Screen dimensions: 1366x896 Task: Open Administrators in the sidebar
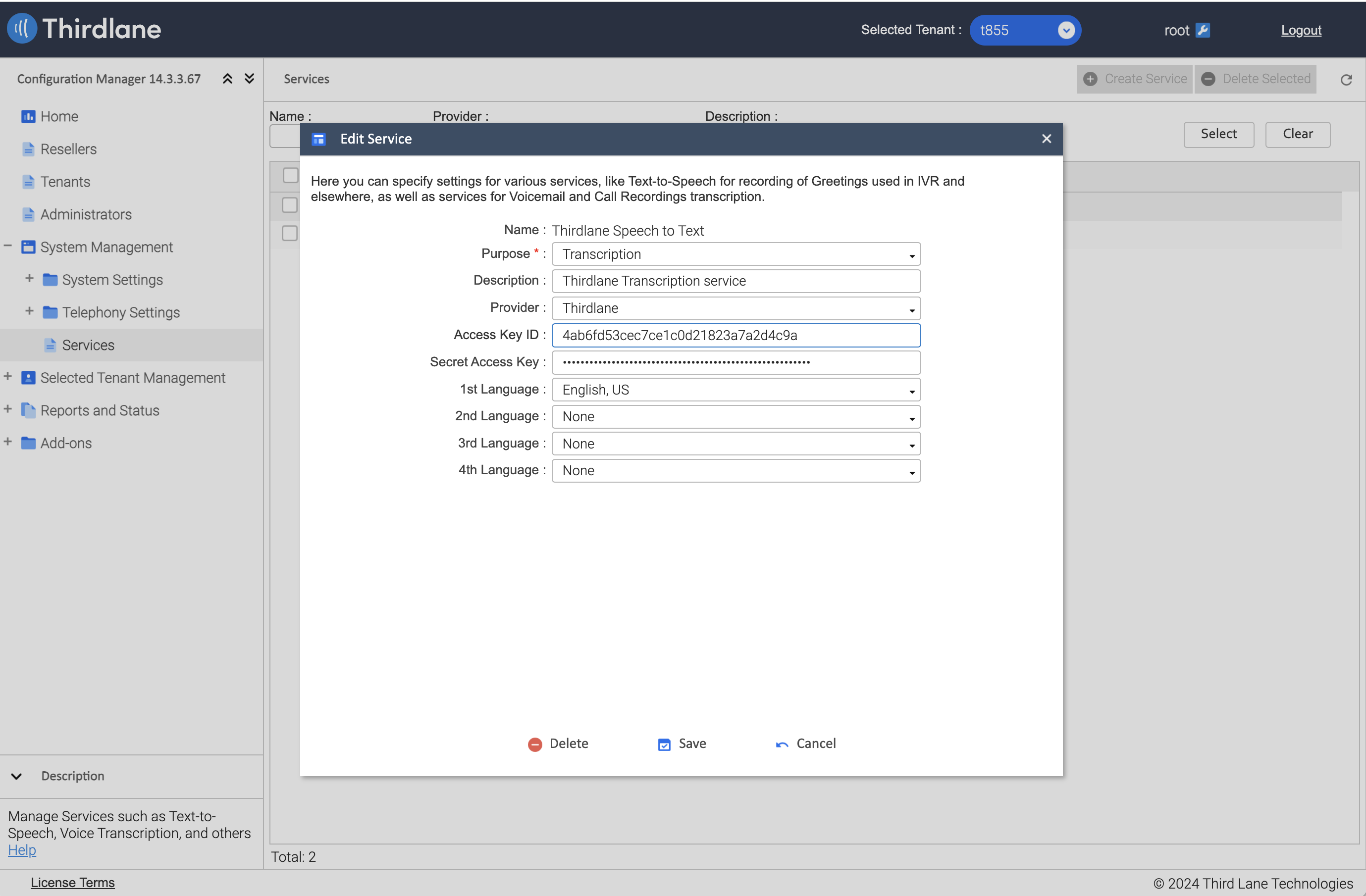86,214
